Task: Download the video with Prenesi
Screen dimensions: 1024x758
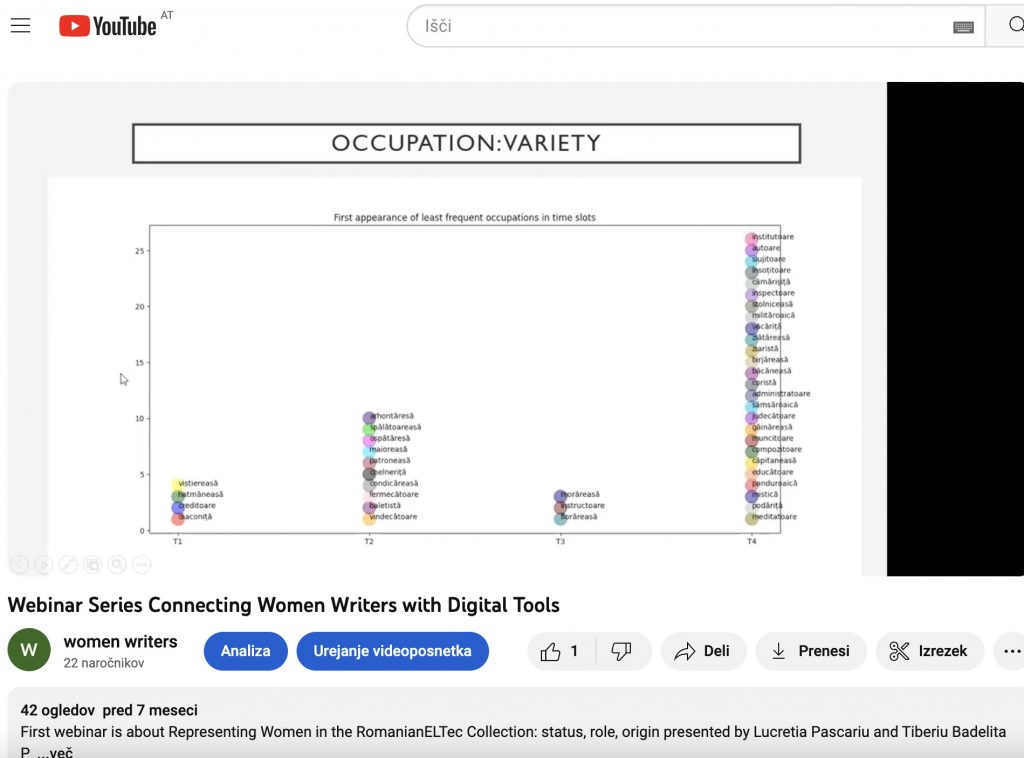Action: point(810,651)
